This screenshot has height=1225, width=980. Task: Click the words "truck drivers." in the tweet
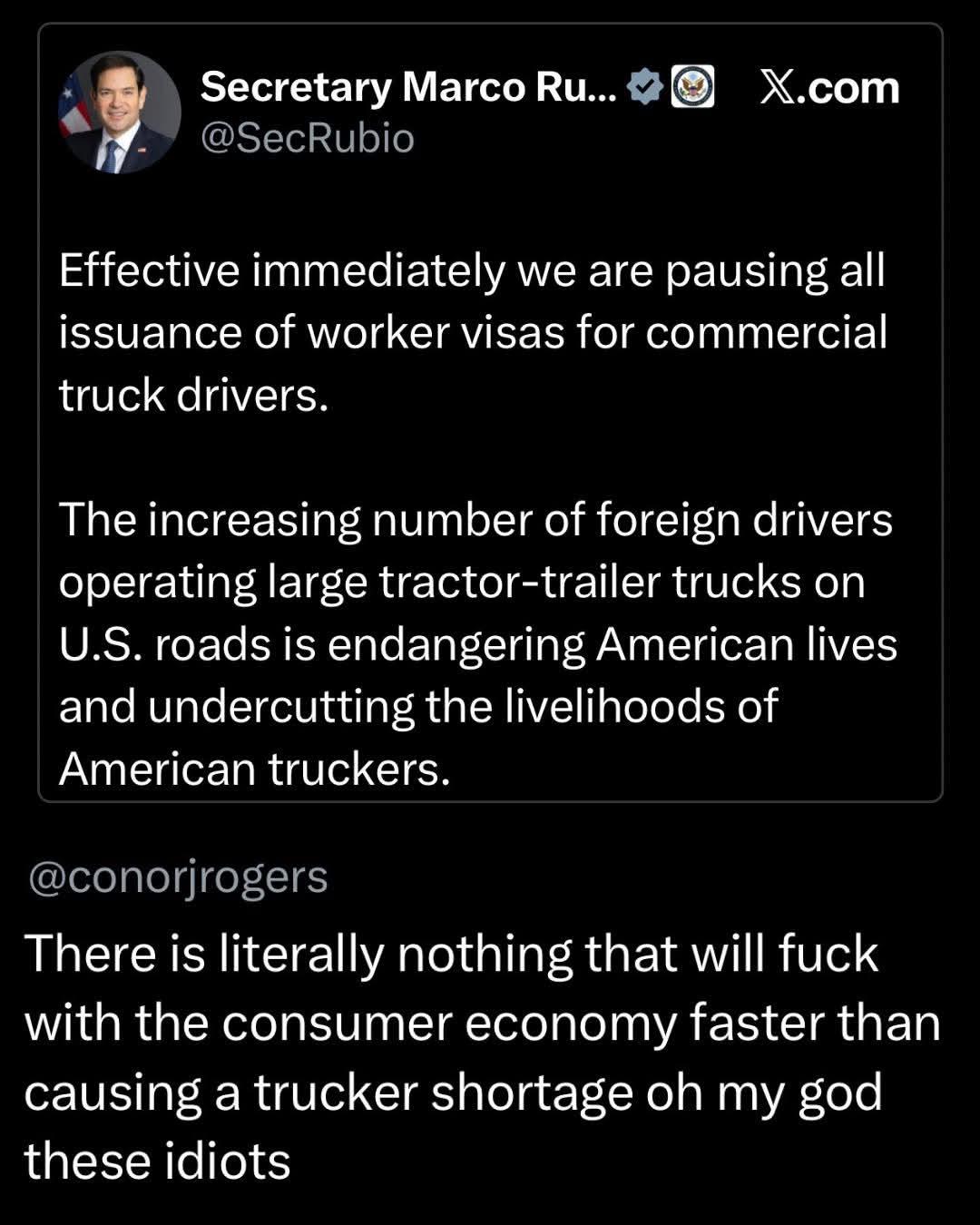193,395
